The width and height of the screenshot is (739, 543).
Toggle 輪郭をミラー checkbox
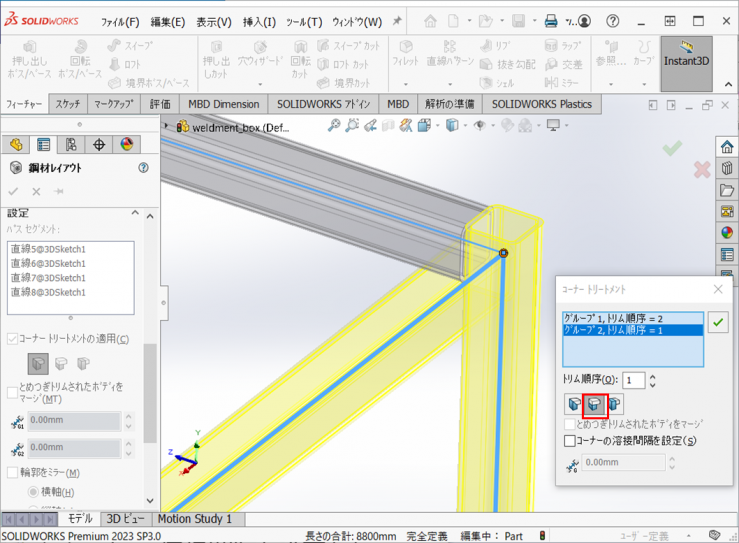[x=13, y=473]
